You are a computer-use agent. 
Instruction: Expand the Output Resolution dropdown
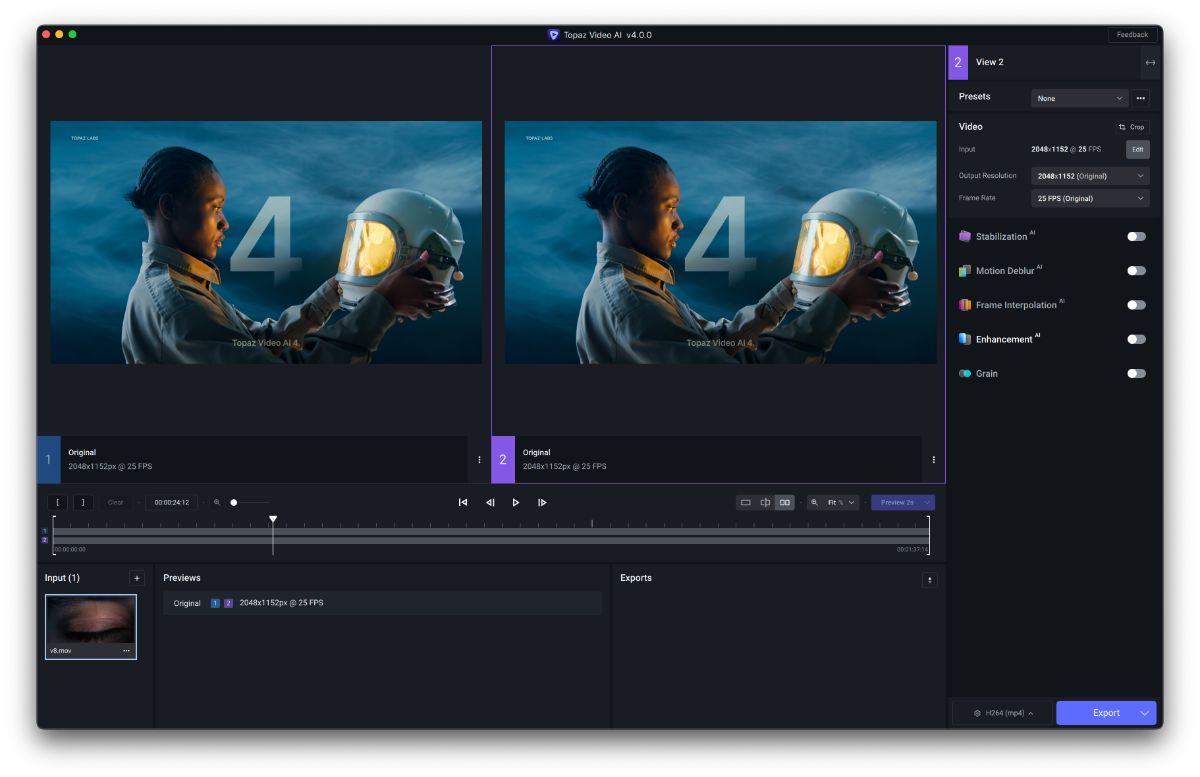pos(1090,176)
